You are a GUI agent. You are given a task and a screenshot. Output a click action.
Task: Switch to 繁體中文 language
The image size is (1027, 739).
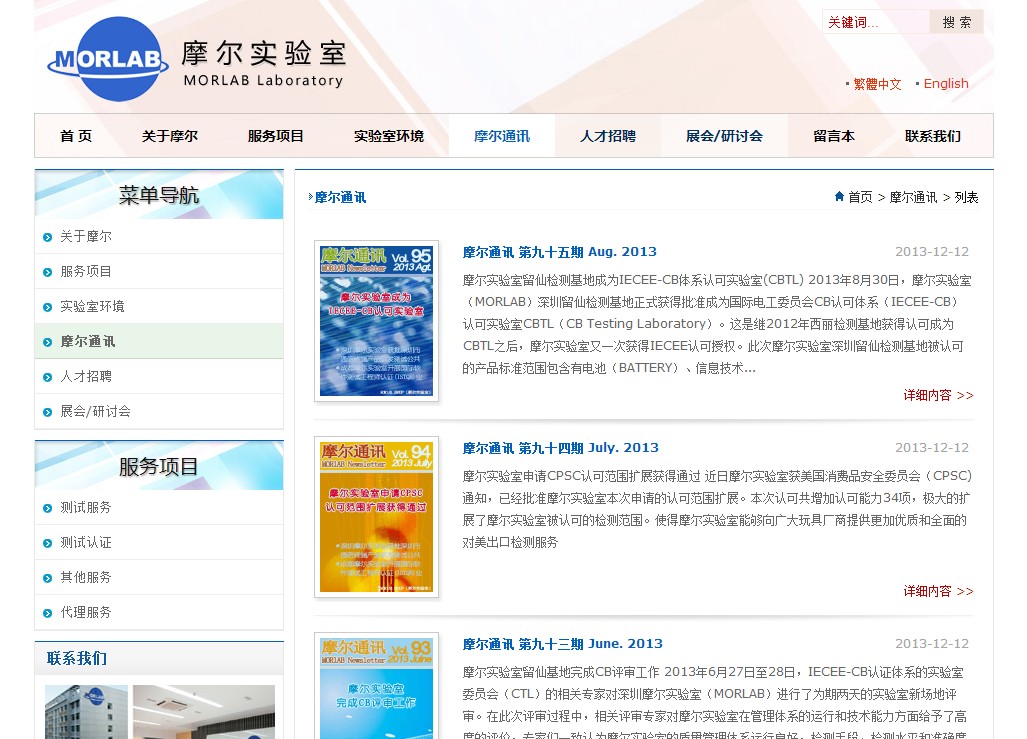[877, 84]
